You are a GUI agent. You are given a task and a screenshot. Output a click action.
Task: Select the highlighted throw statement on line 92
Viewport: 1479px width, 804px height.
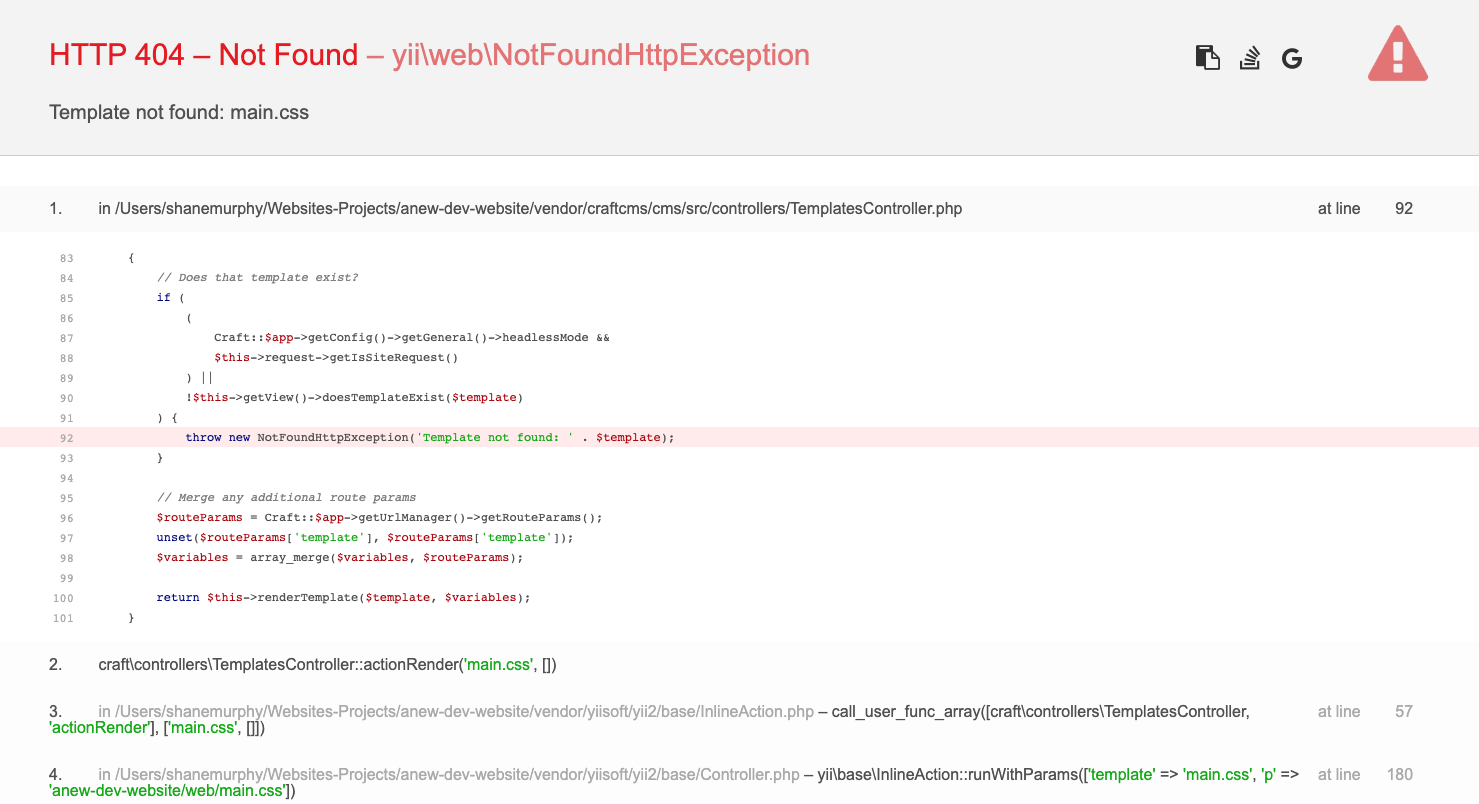pos(430,437)
